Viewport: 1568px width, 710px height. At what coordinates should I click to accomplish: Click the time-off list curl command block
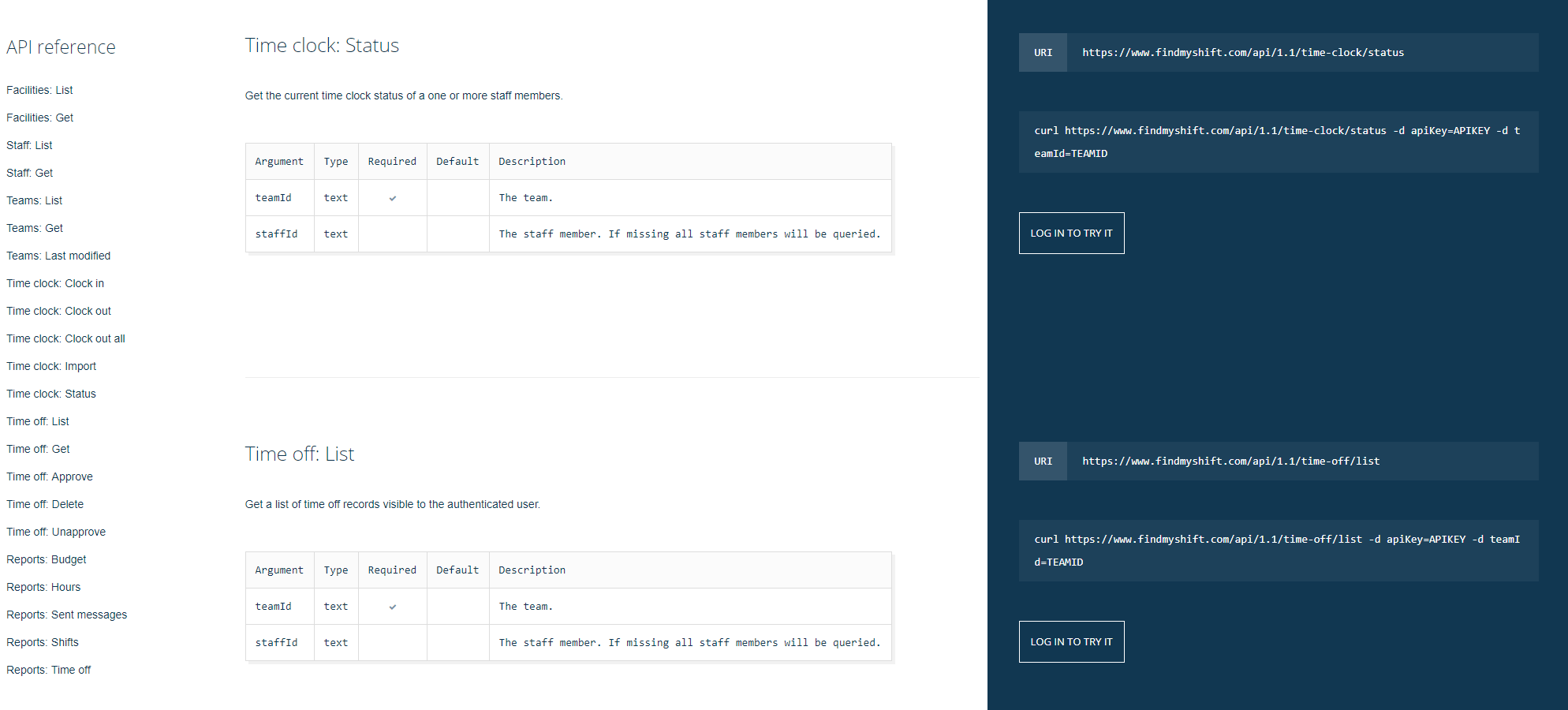1278,551
